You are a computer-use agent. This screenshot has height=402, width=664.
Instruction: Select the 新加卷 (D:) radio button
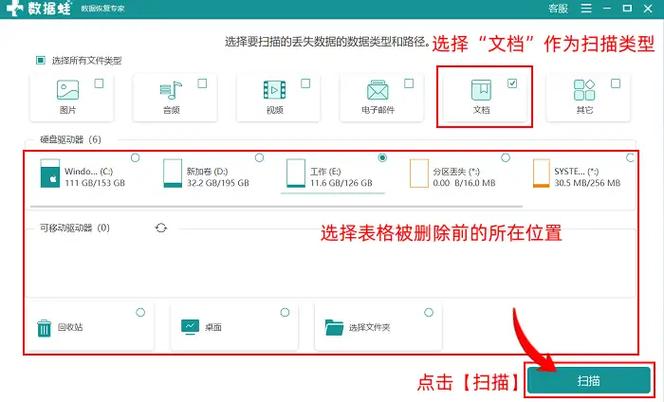click(x=259, y=158)
